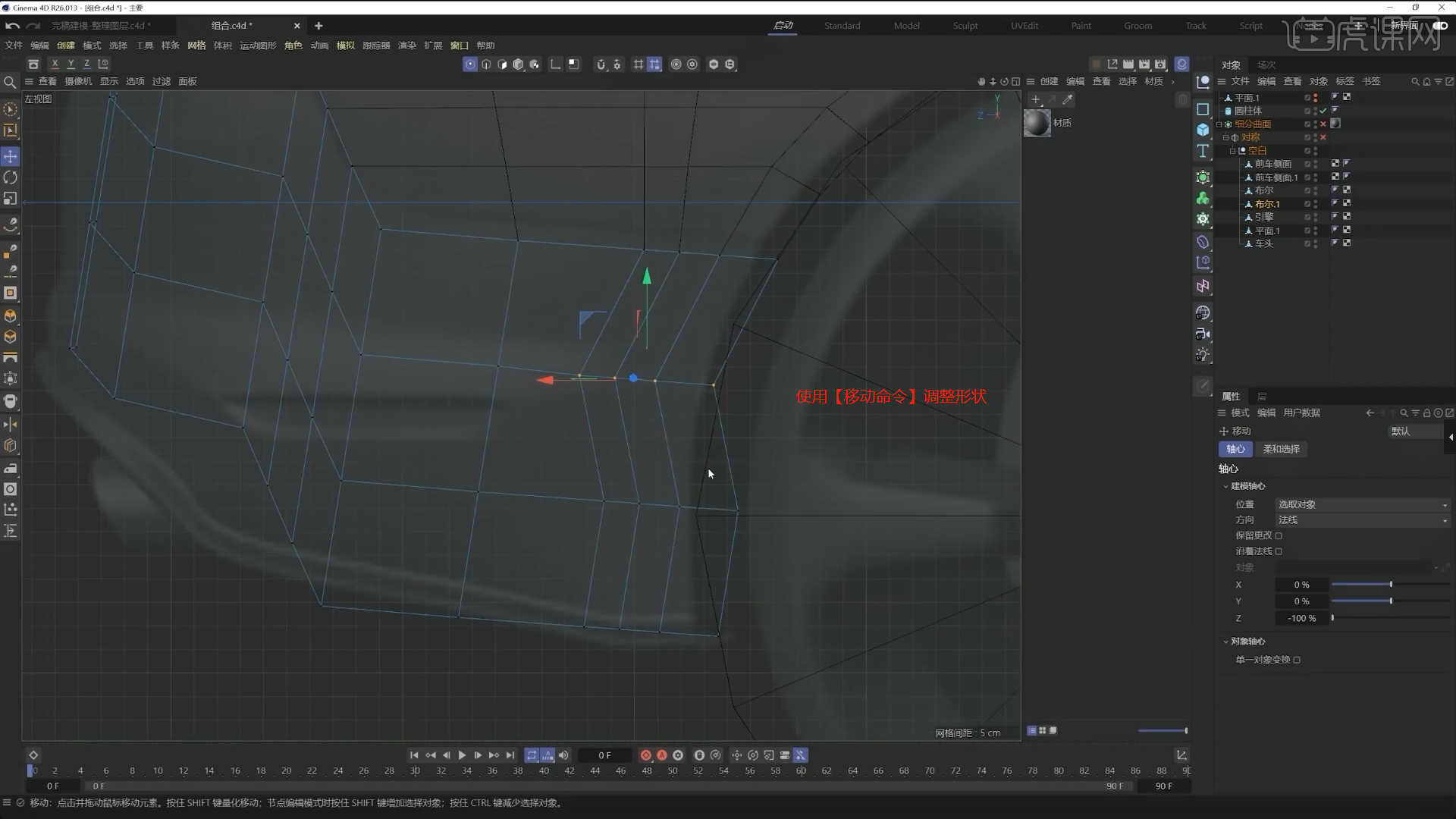This screenshot has width=1456, height=819.
Task: Click the 用户数据 menu in Attributes
Action: coord(1301,413)
